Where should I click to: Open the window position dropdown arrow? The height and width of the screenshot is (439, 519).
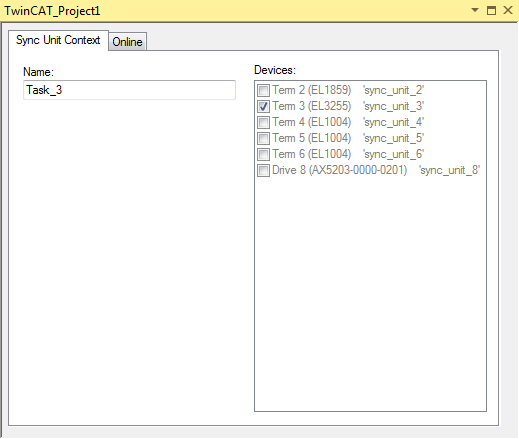(x=475, y=10)
